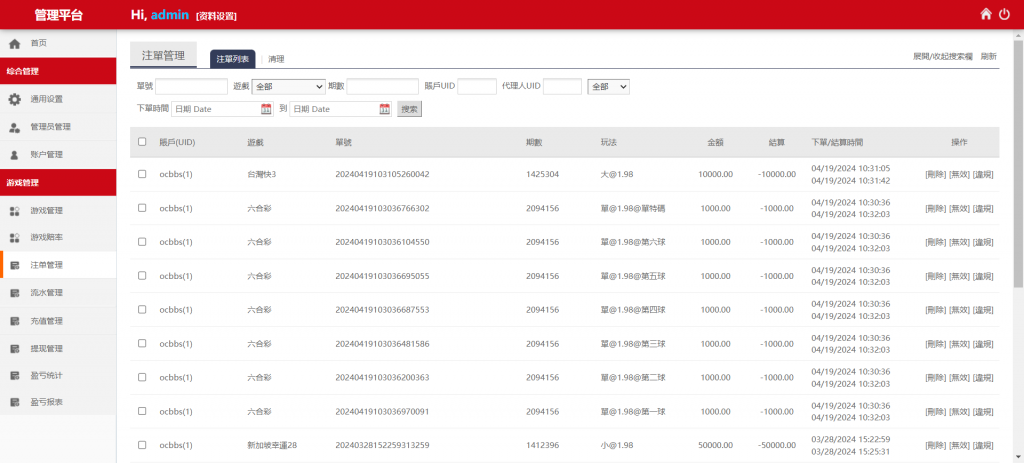Viewport: 1024px width, 463px height.
Task: Click period number 1425304
Action: coord(543,174)
